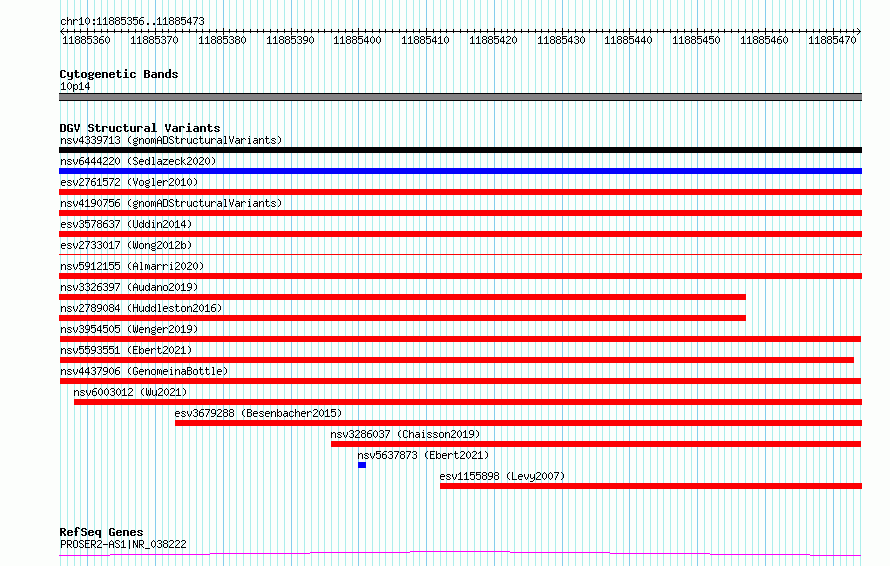
Task: Select the red bar under esv1155898 Levy2007
Action: coord(651,486)
